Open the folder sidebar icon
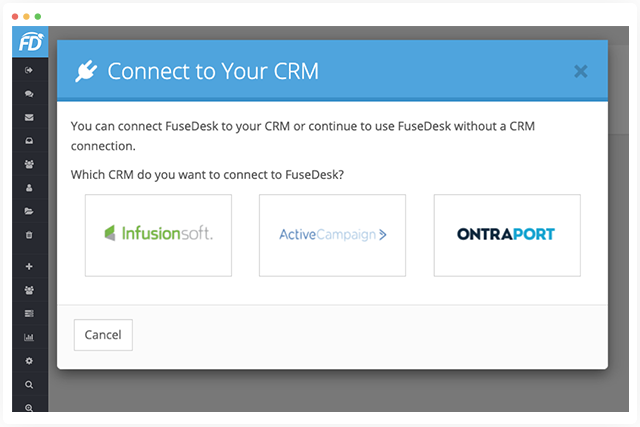The height and width of the screenshot is (427, 640). [x=29, y=211]
